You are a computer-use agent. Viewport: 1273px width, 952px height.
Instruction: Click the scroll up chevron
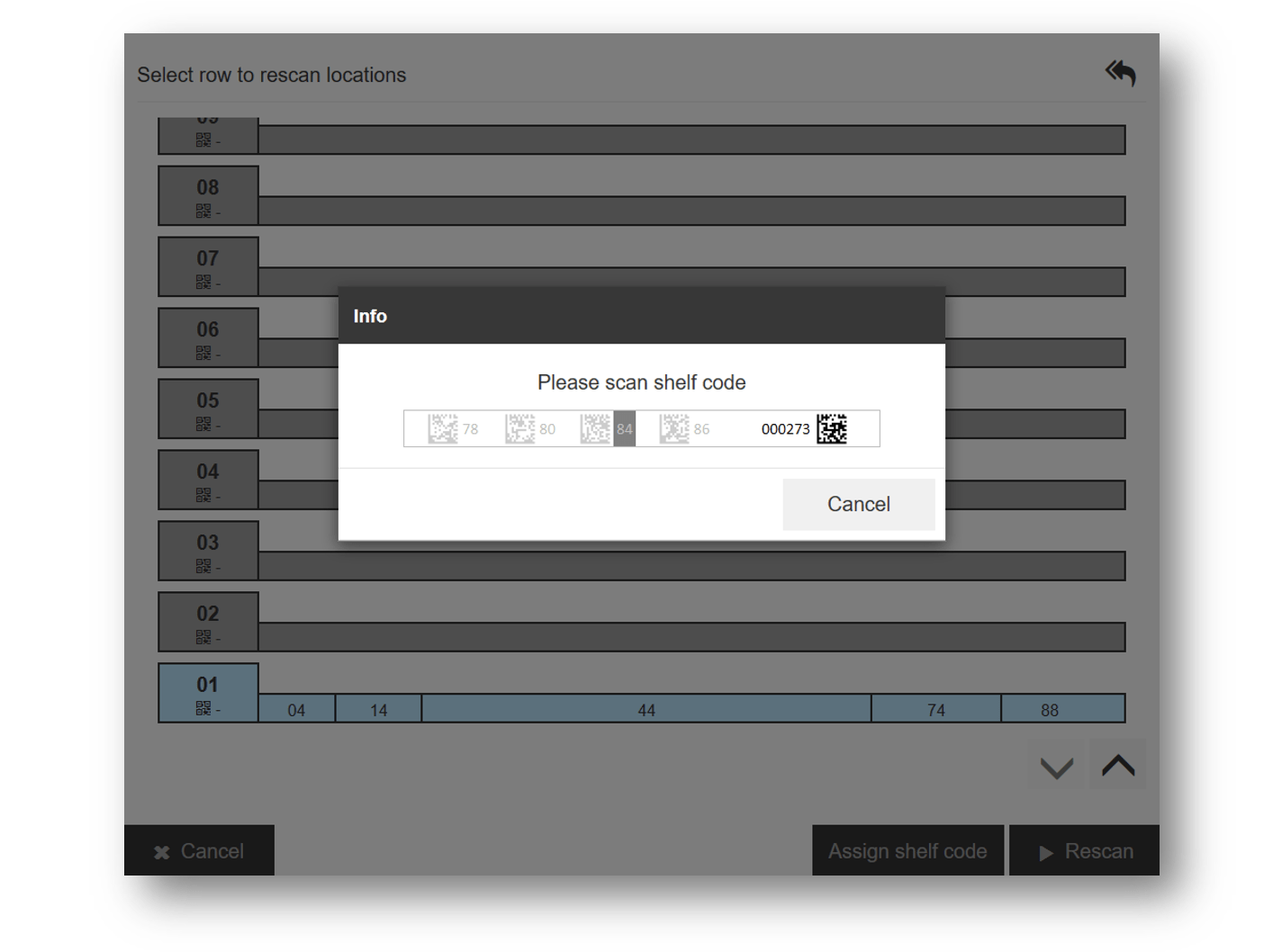[x=1118, y=766]
